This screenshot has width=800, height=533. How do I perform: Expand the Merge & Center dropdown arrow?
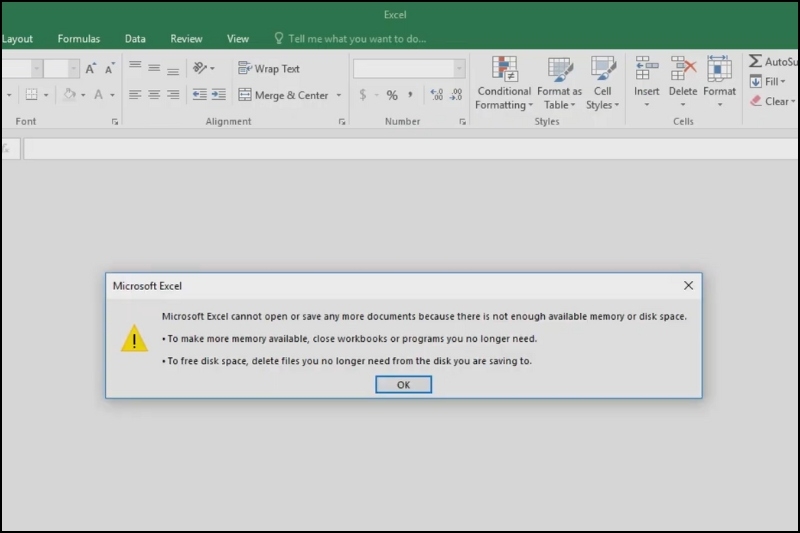[x=339, y=95]
